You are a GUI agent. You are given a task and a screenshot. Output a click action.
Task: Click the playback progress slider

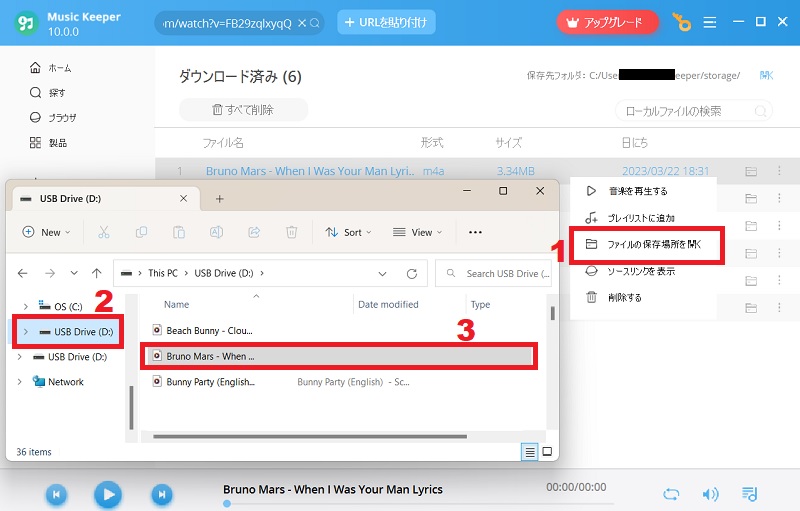pos(400,504)
